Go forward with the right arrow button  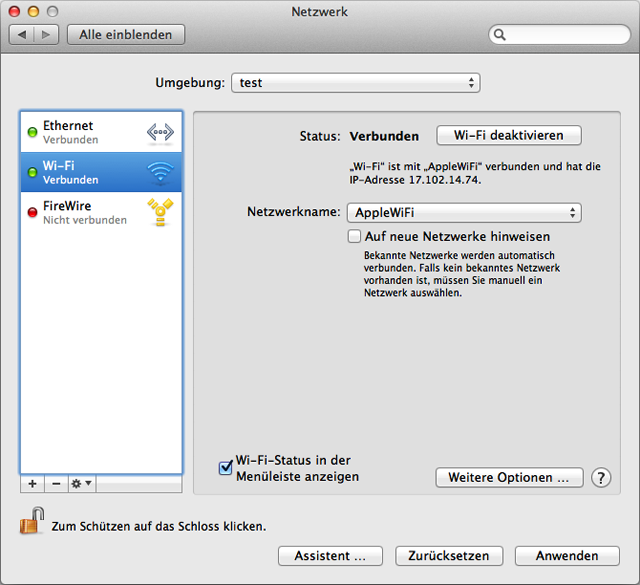point(47,35)
